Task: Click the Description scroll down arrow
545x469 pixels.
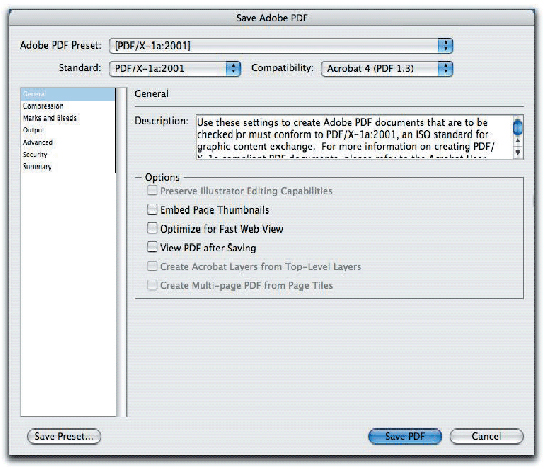Action: (x=518, y=153)
